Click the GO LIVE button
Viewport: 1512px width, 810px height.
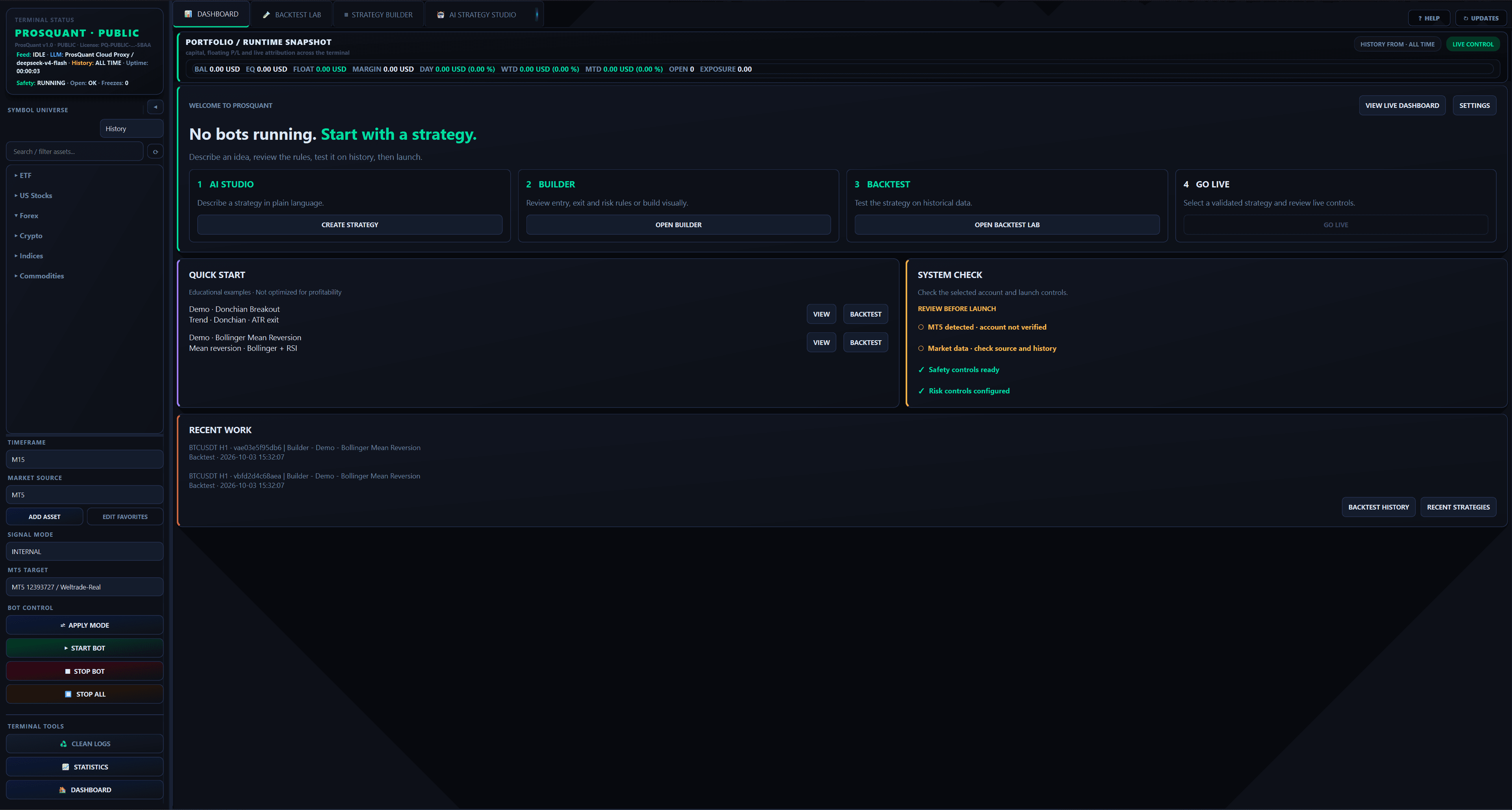(x=1335, y=225)
